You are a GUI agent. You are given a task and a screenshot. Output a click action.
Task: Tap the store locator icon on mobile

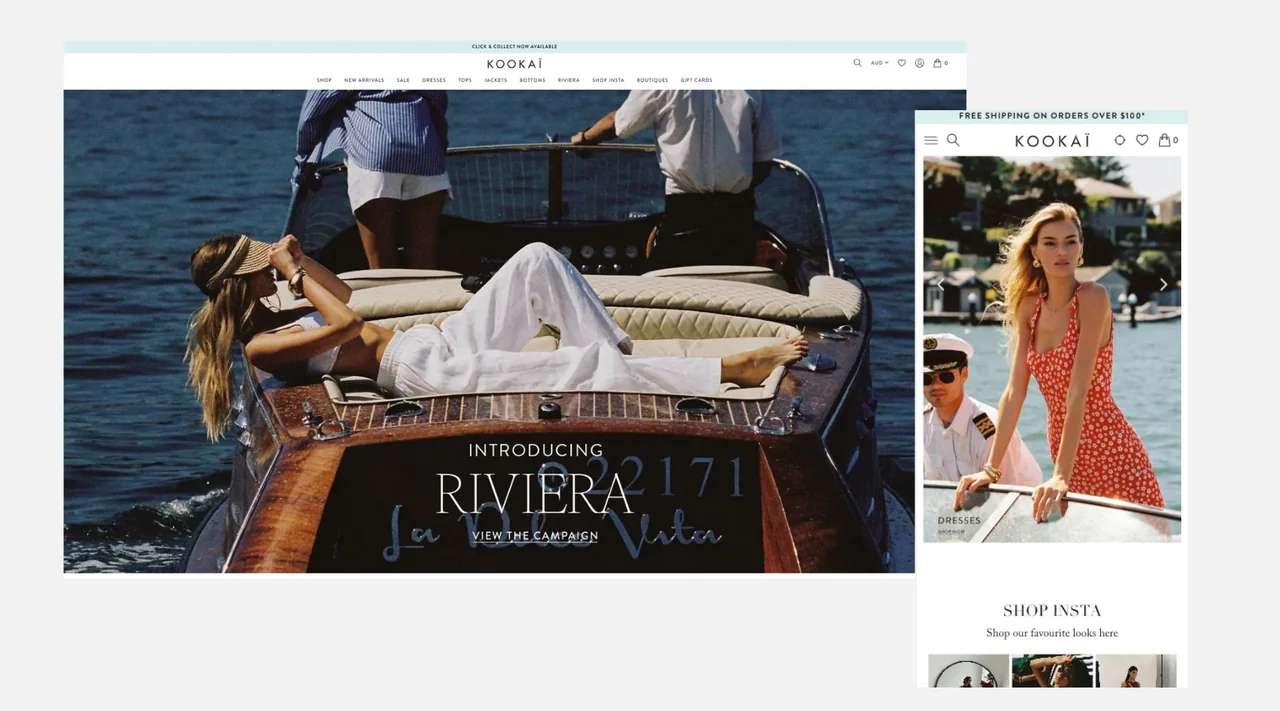tap(1119, 141)
